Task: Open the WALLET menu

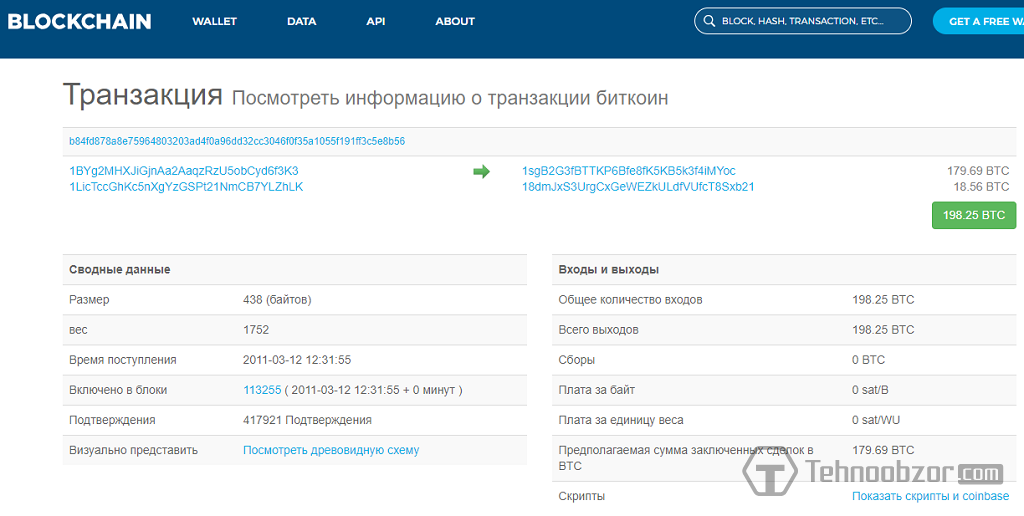Action: pos(214,21)
